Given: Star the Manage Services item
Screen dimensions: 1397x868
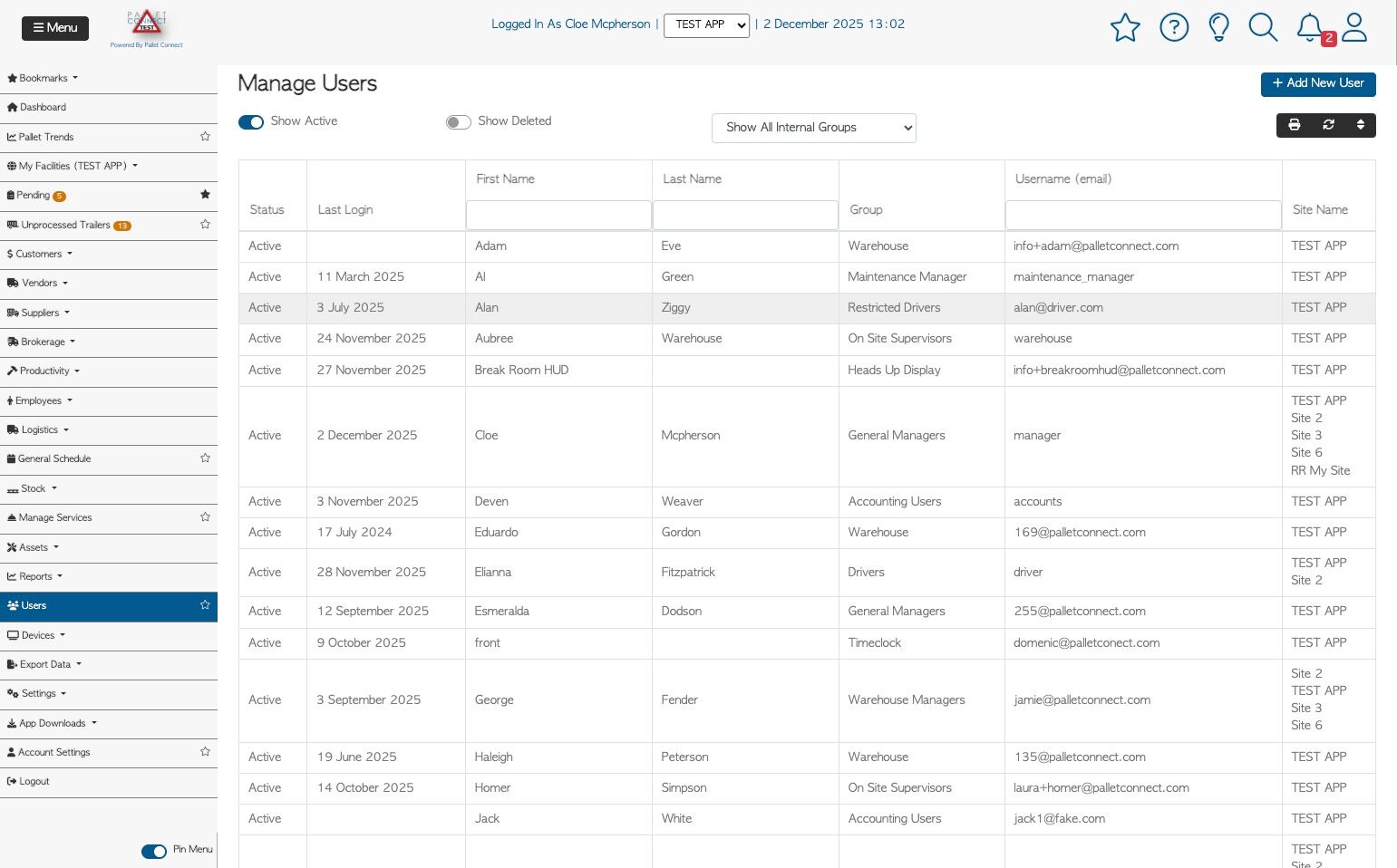Looking at the screenshot, I should [x=205, y=517].
